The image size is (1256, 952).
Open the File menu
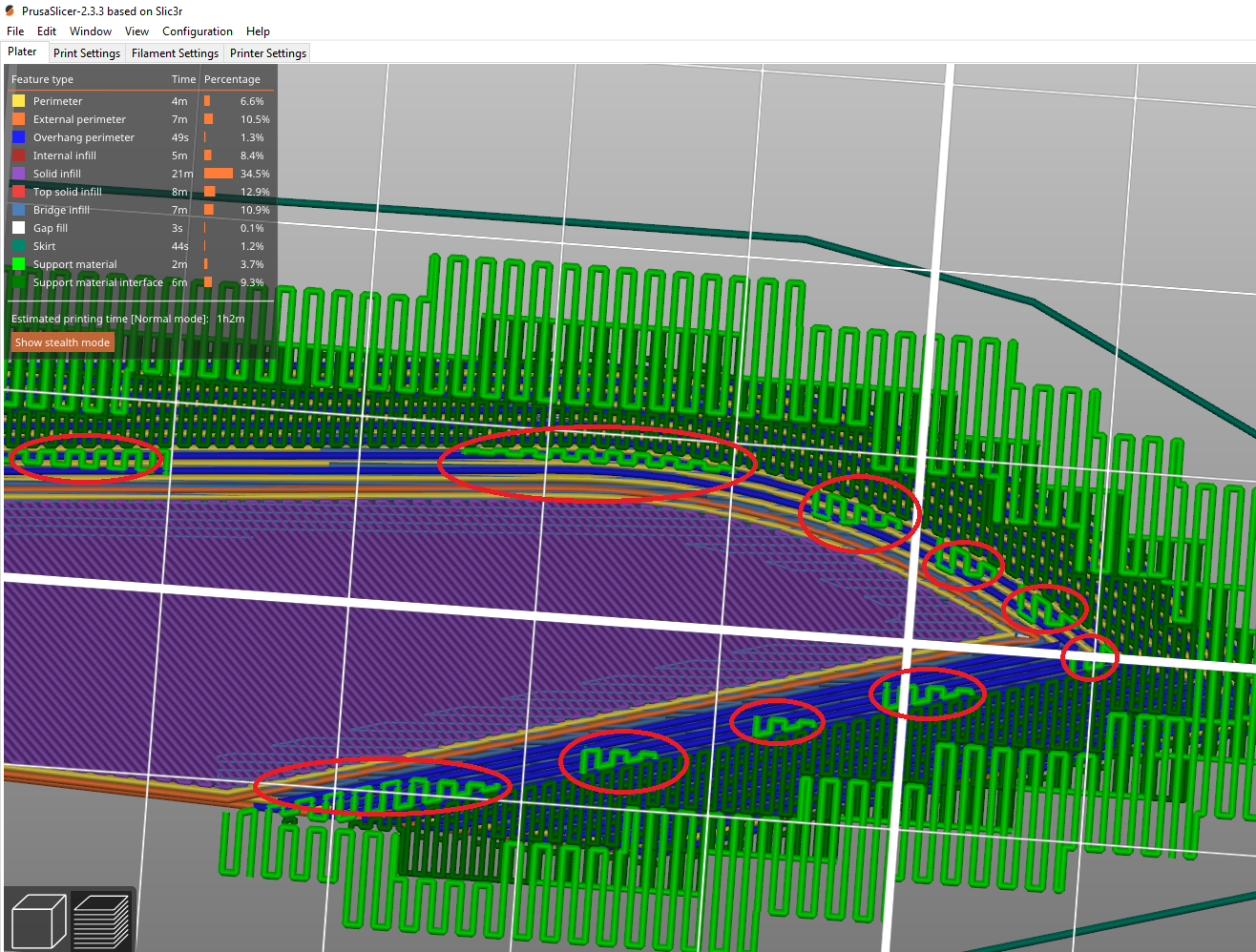click(x=15, y=31)
